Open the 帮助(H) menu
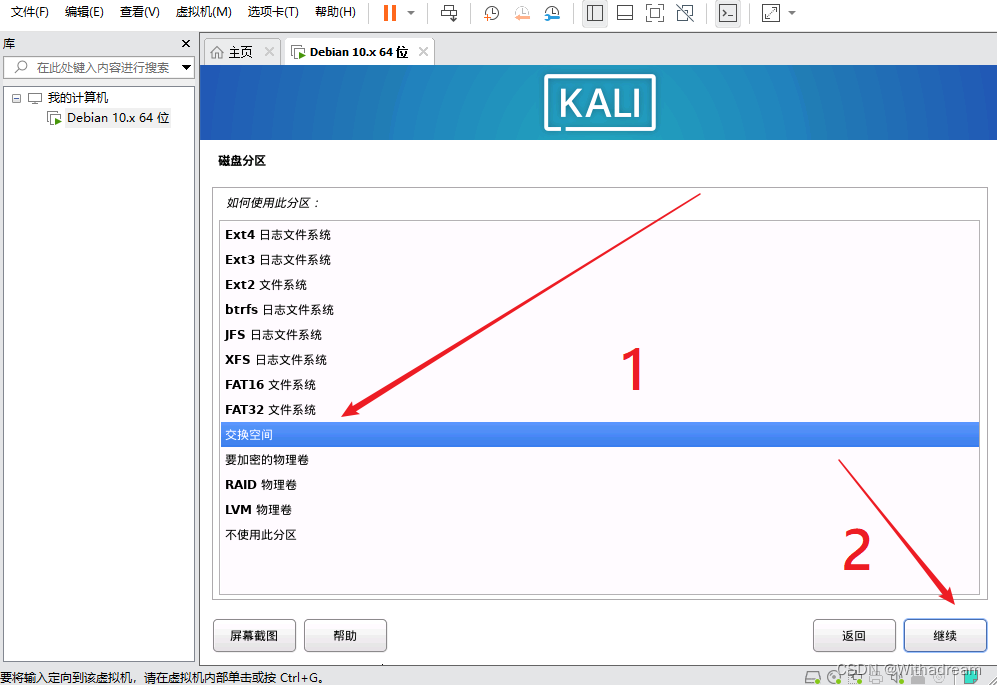Screen dimensions: 997x685 tap(335, 12)
